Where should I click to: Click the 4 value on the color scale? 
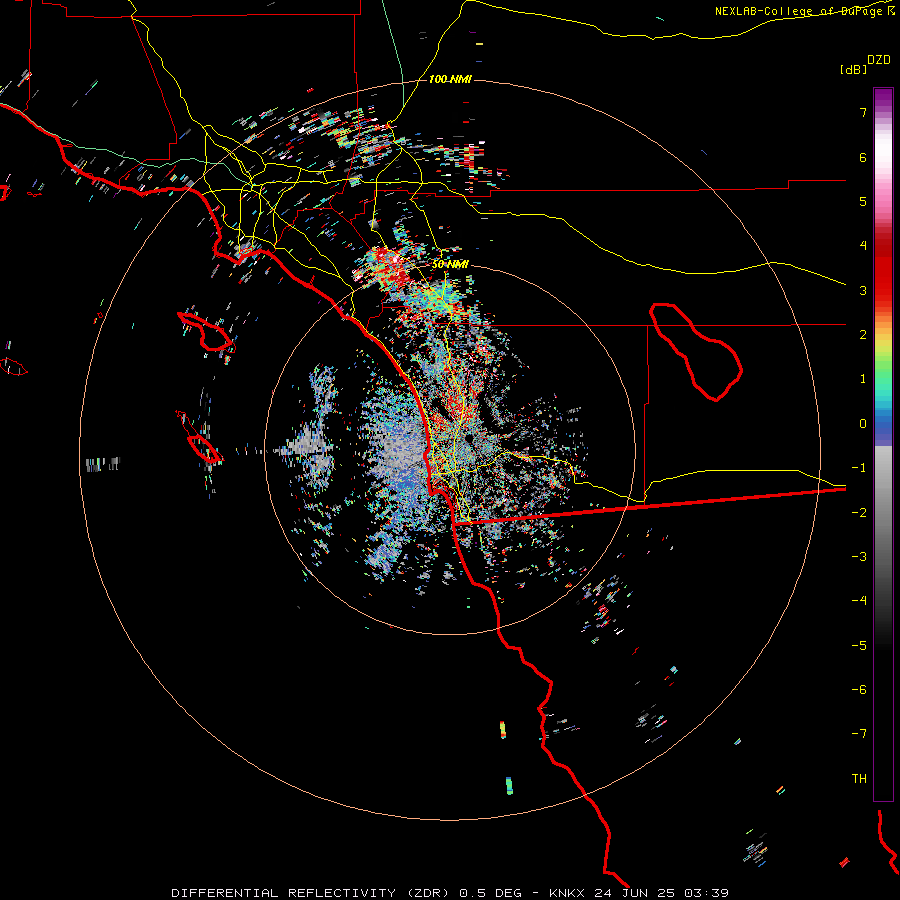[863, 246]
